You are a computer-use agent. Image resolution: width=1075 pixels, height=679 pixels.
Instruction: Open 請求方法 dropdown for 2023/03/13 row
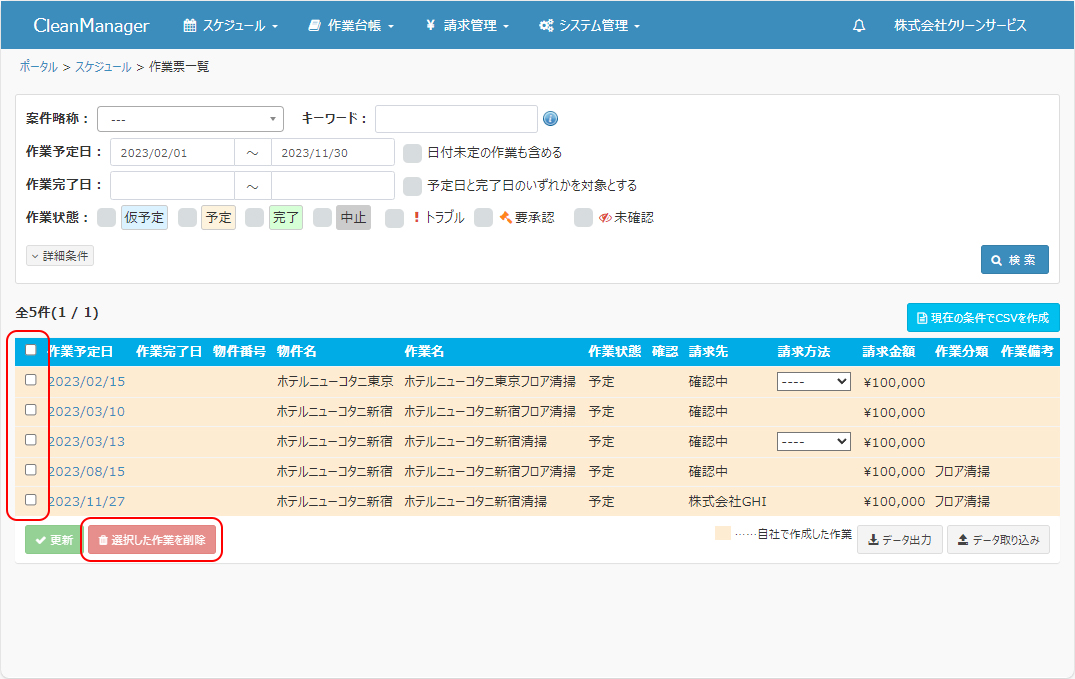813,441
